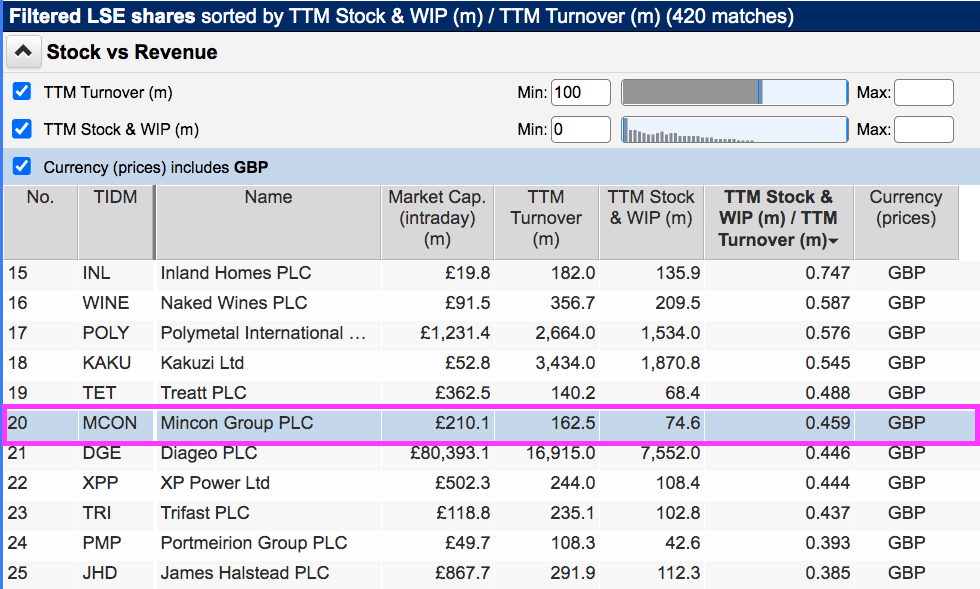
Task: Uncheck the TTM Turnover (m) filter
Action: (22, 92)
